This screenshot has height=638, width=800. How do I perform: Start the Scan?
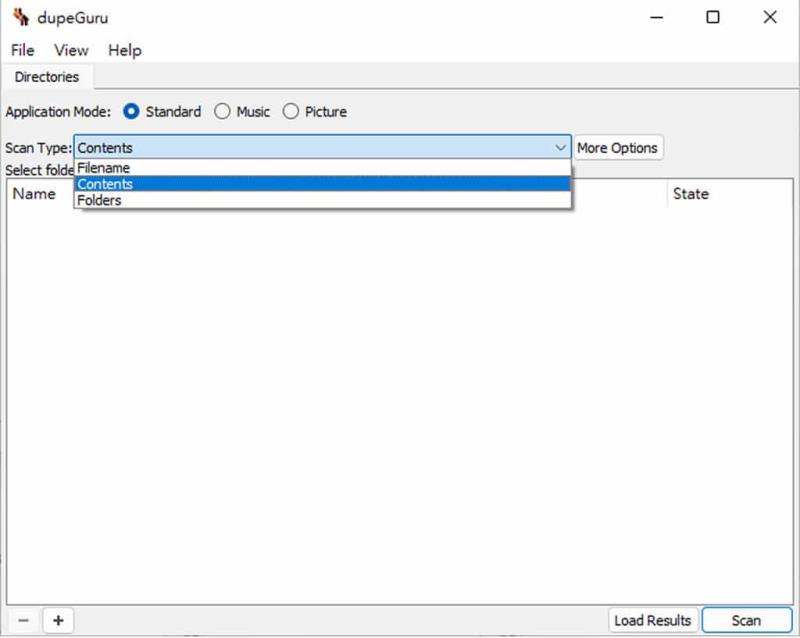(746, 620)
